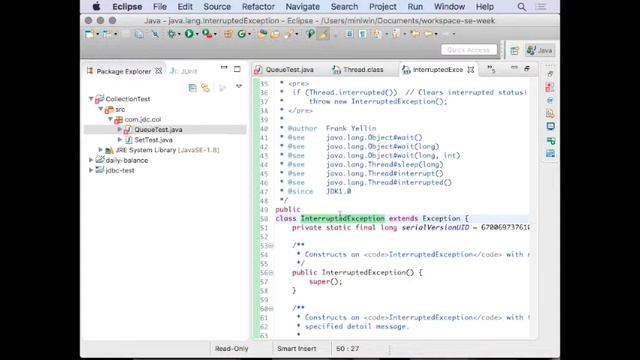The image size is (640, 360).
Task: Click the Search flashlight toolbar icon
Action: (289, 34)
